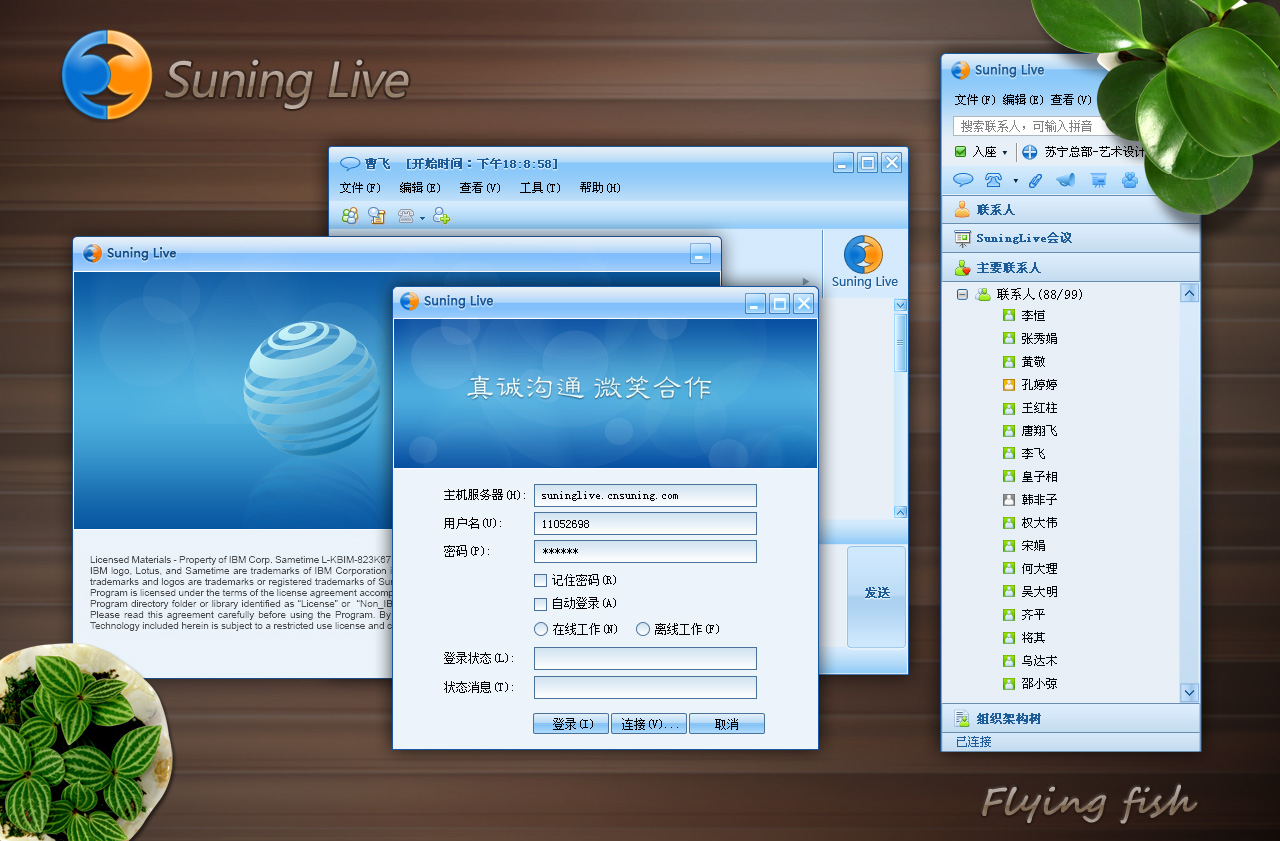1280x841 pixels.
Task: Select contact 张秀娟
Action: pyautogui.click(x=1039, y=339)
